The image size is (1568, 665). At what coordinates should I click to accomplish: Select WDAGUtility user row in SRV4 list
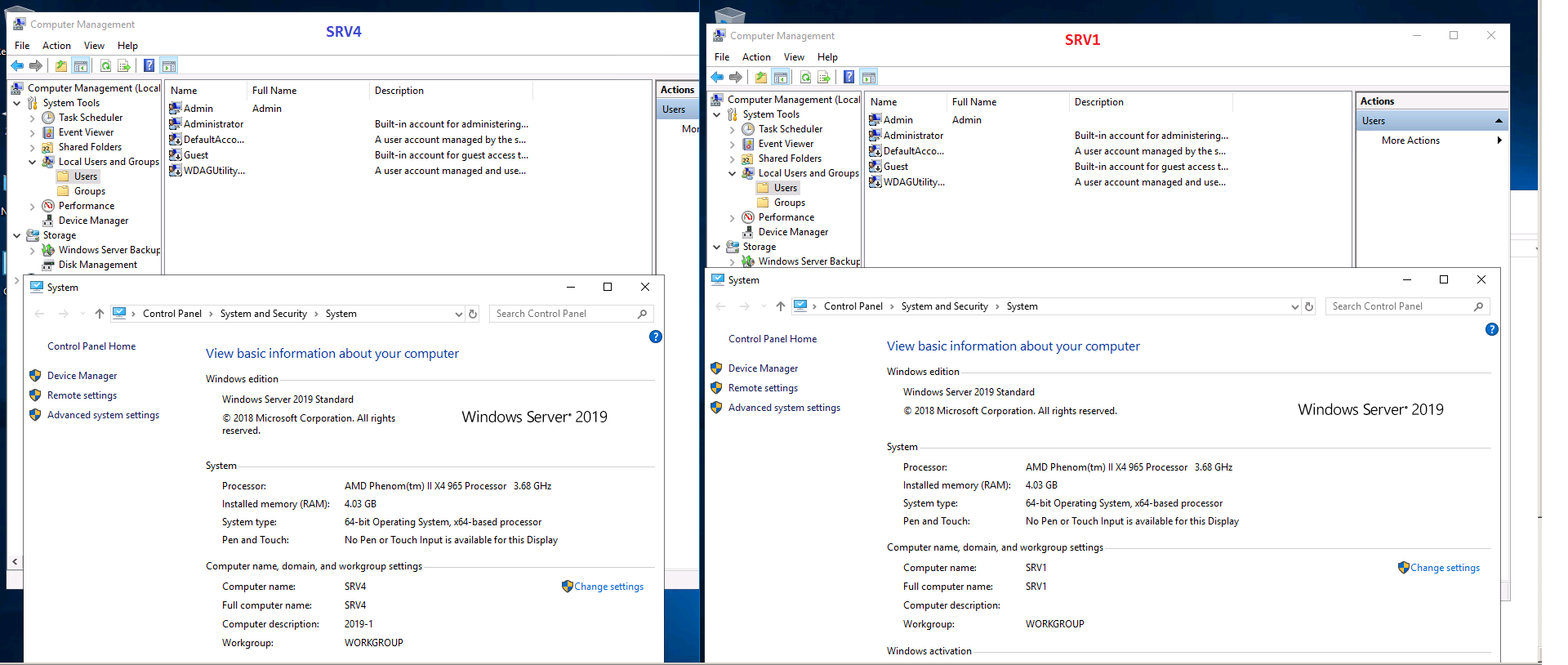(x=349, y=171)
